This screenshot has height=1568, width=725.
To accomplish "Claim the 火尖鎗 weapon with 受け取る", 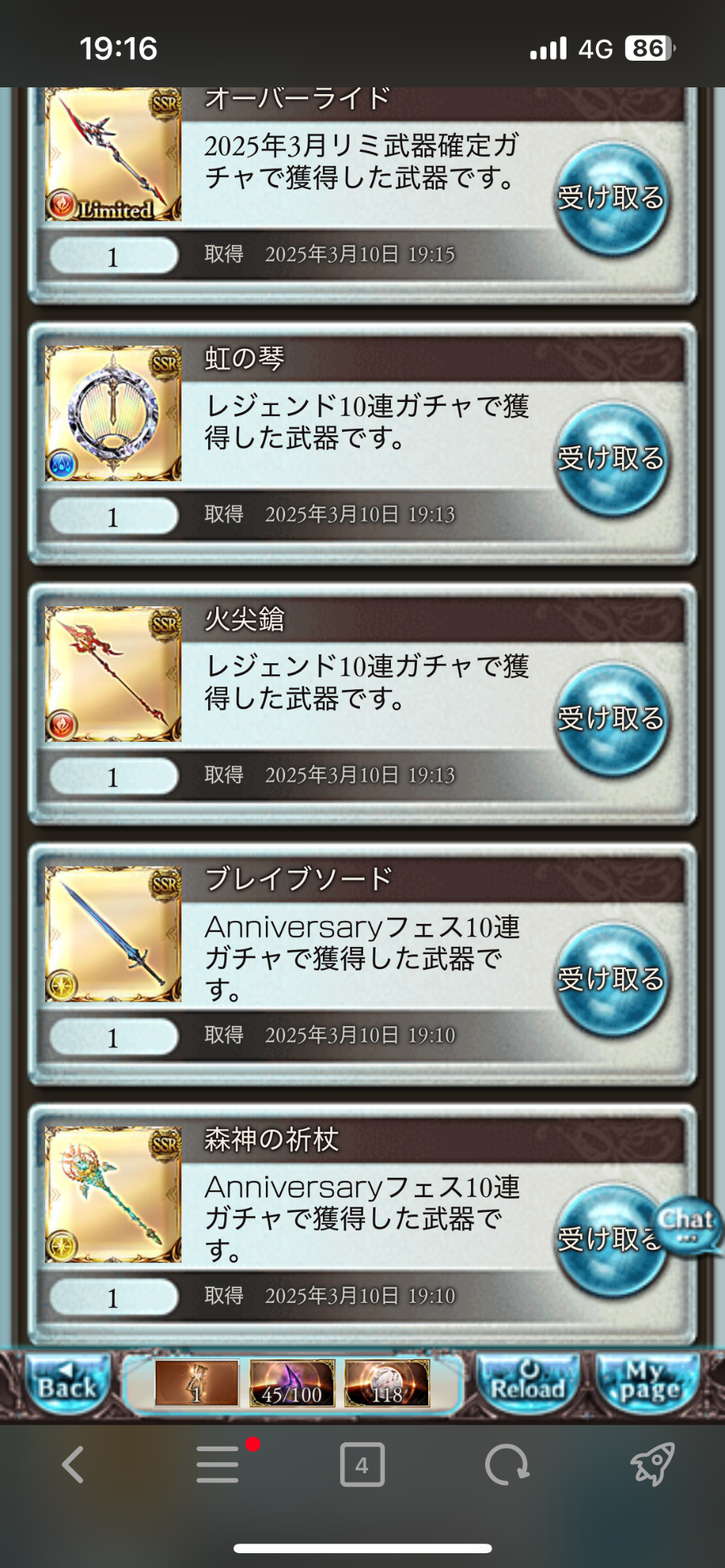I will 612,719.
